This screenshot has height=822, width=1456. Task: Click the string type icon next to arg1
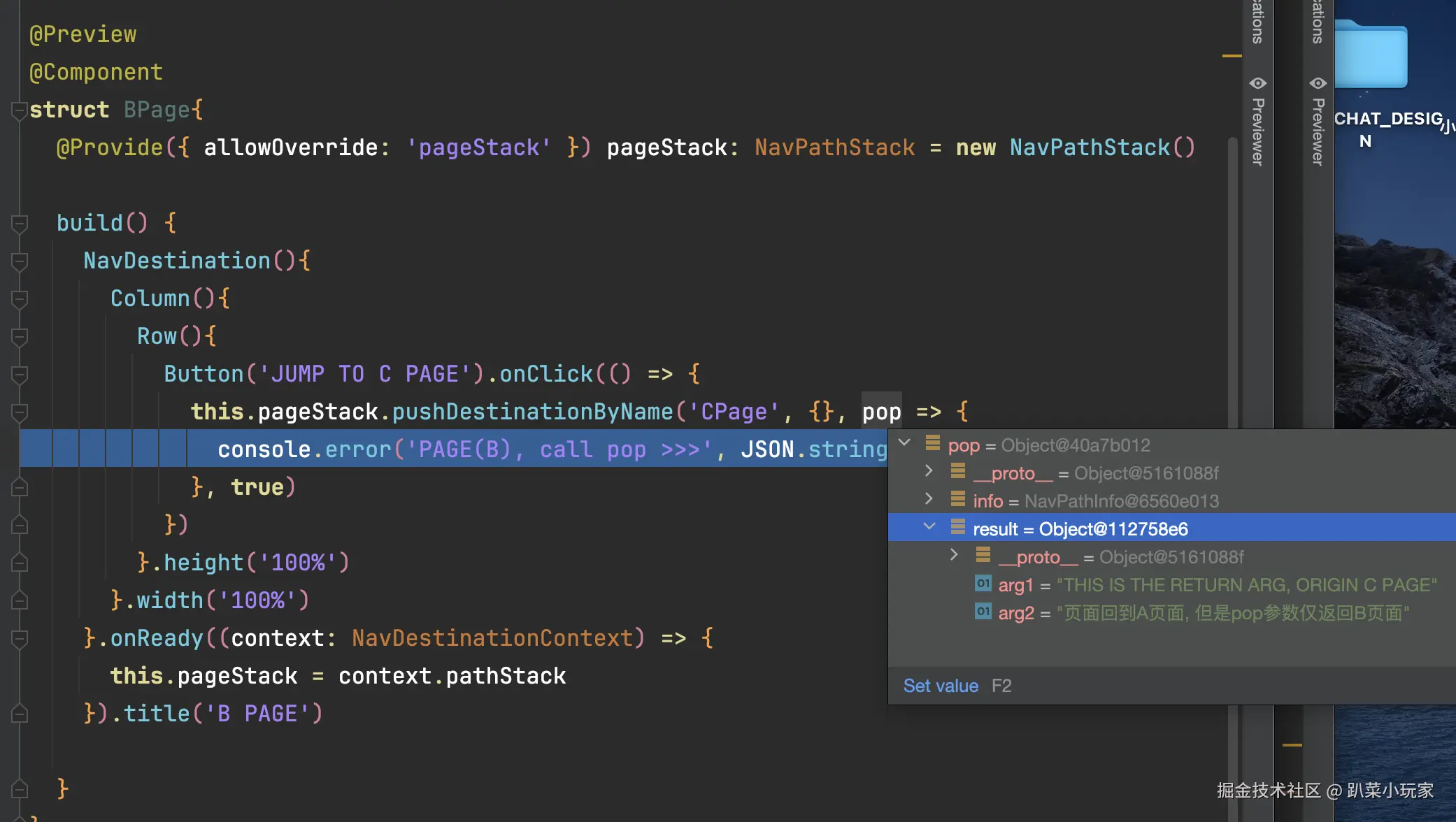tap(983, 584)
